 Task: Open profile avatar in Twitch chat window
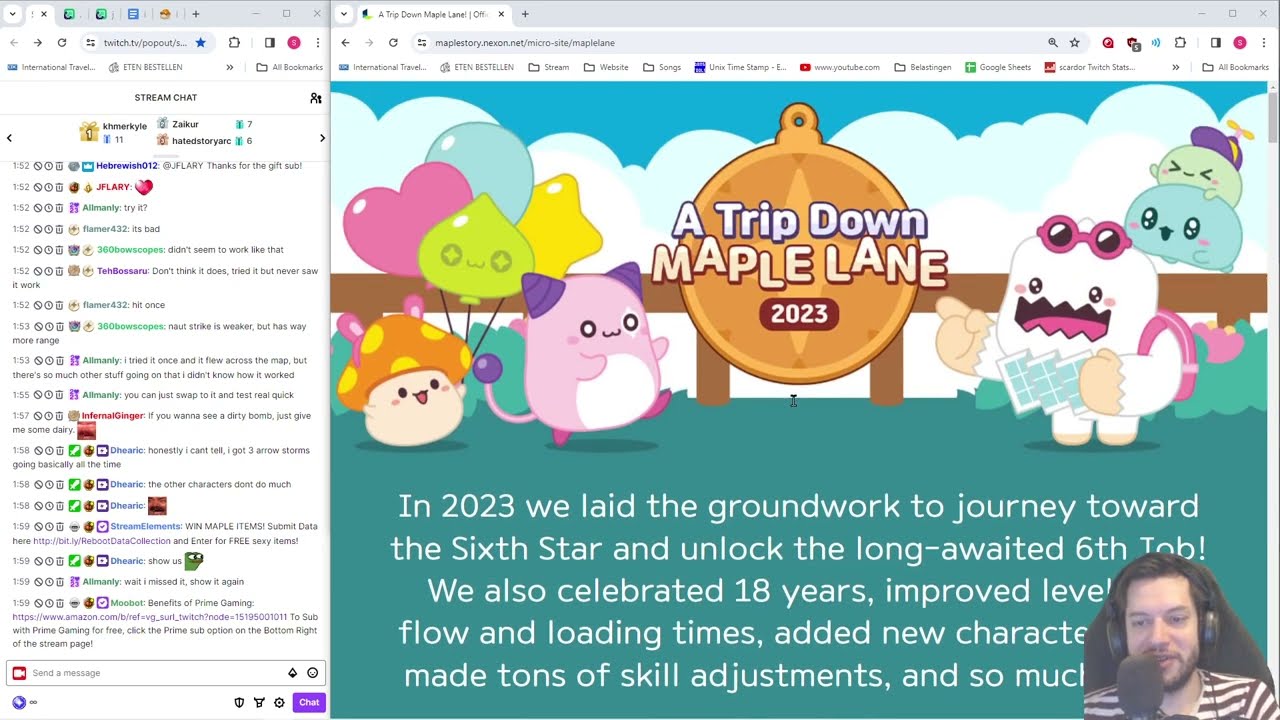[294, 43]
